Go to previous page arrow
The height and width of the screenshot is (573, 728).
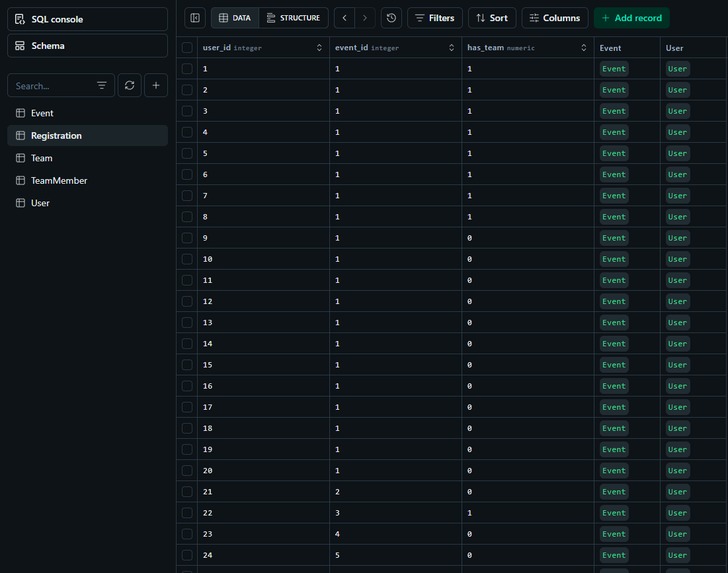tap(344, 18)
